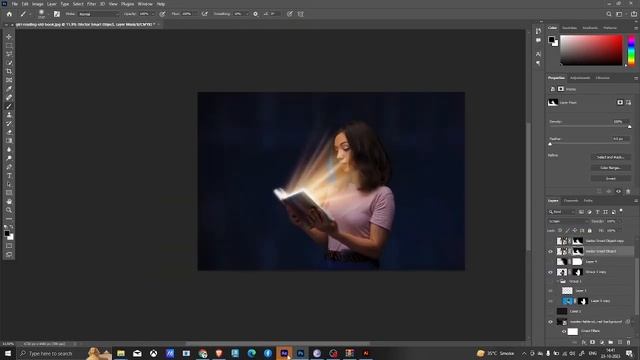
Task: Select the Type tool
Action: [9, 176]
